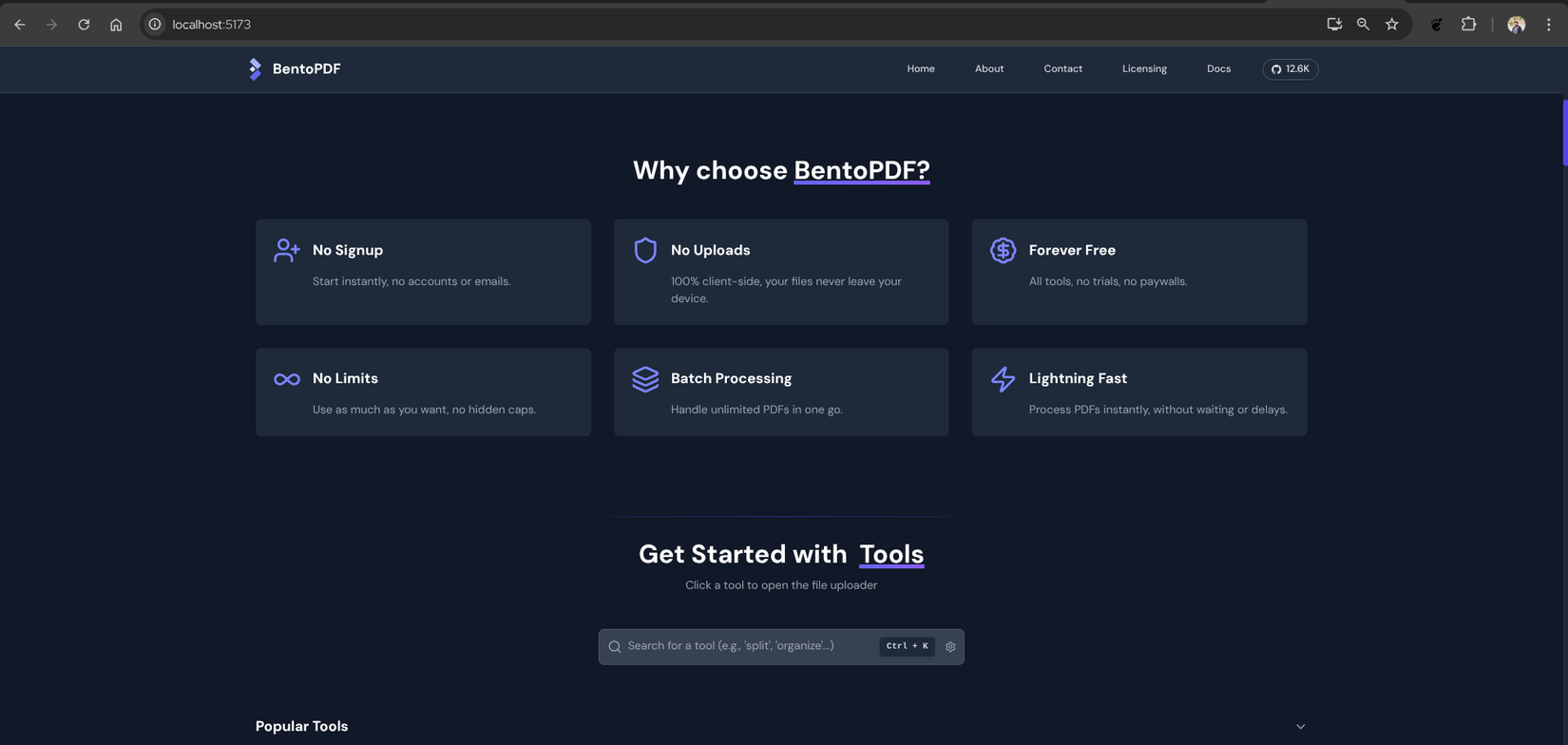
Task: Open the browser home page icon
Action: click(116, 25)
